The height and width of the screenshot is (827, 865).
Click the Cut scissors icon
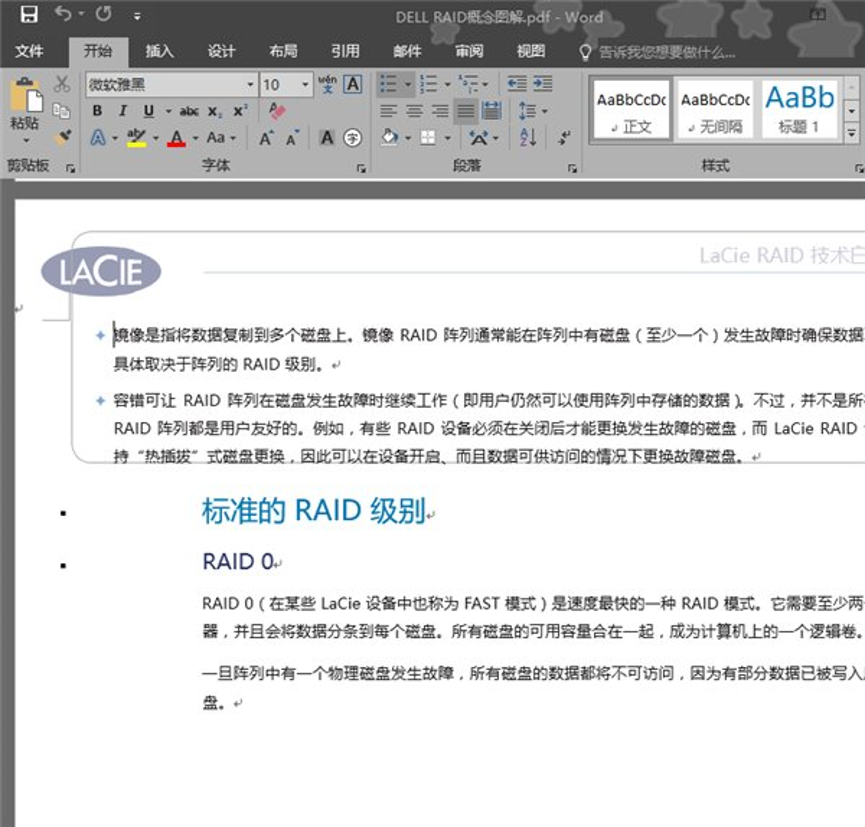pyautogui.click(x=62, y=84)
